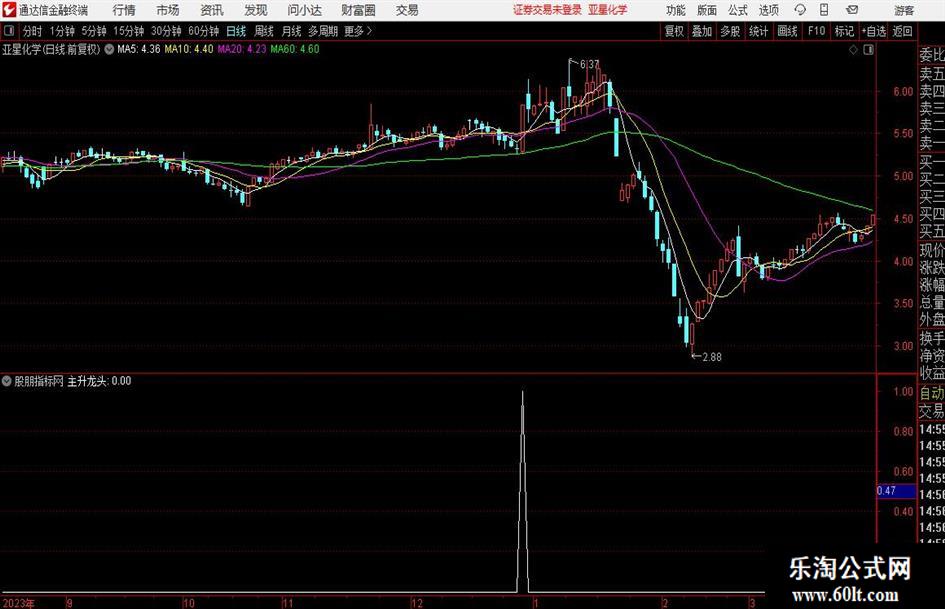The height and width of the screenshot is (609, 945).
Task: Switch to 60分钟 chart period
Action: pos(203,31)
